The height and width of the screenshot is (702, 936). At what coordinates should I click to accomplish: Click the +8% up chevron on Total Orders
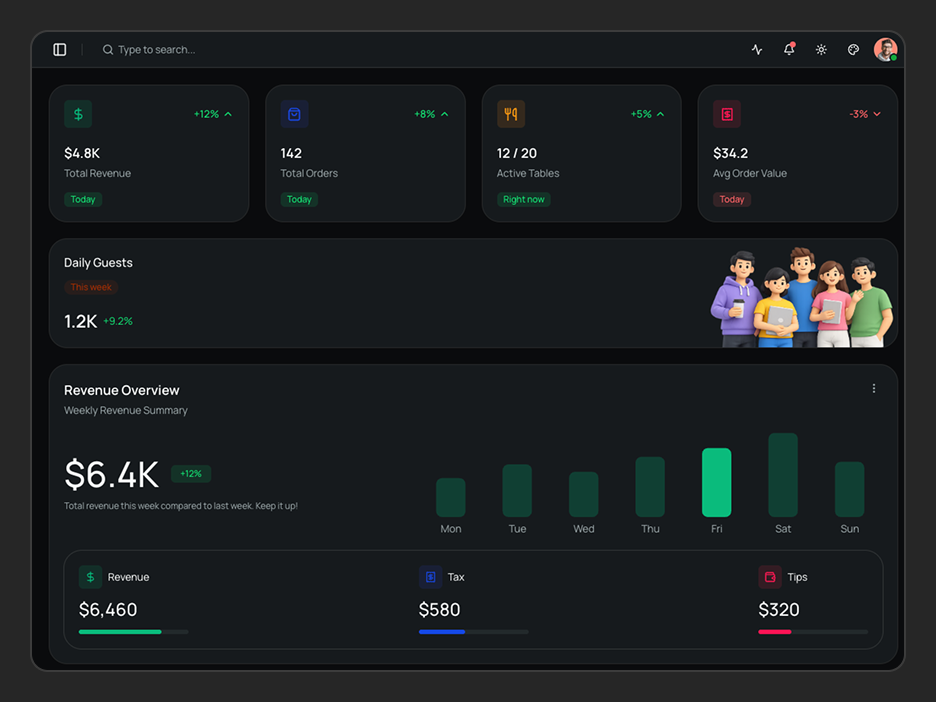tap(445, 114)
